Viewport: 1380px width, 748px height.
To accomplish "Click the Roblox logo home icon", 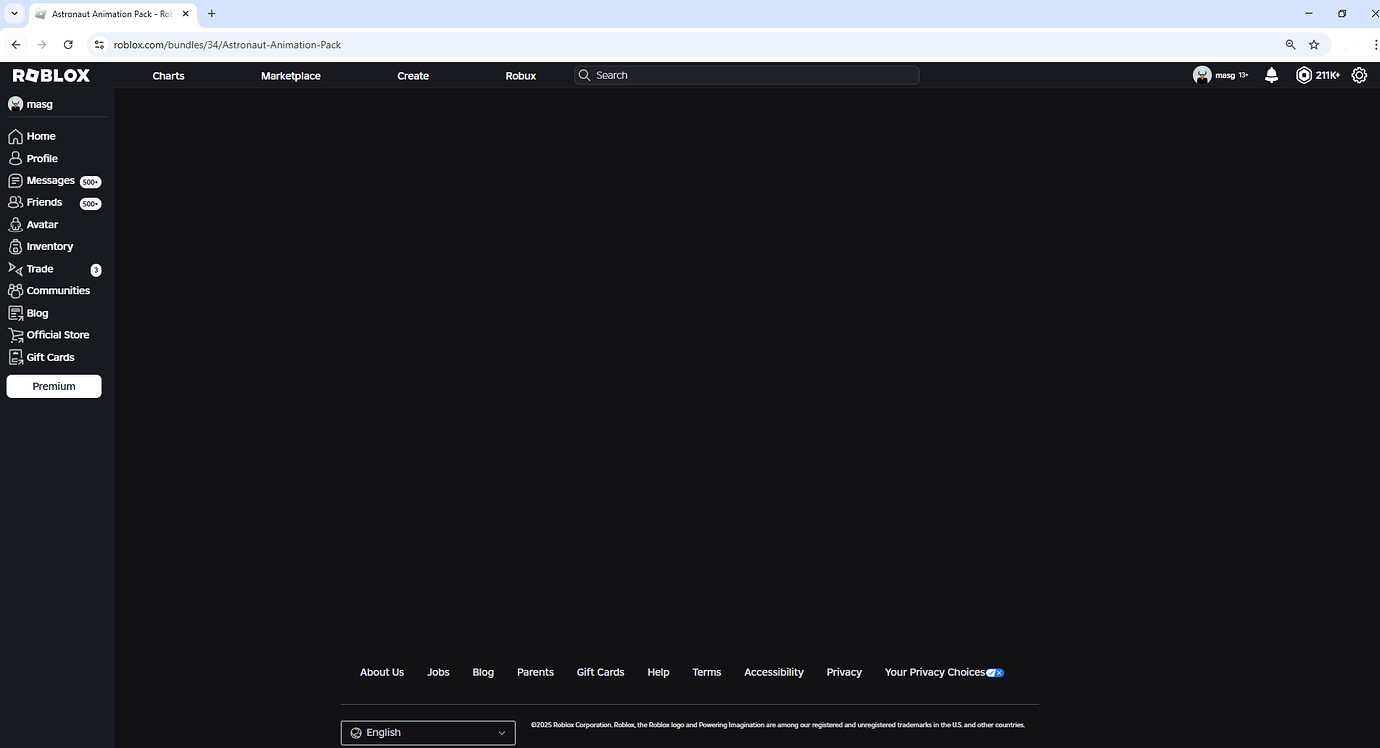I will (48, 74).
